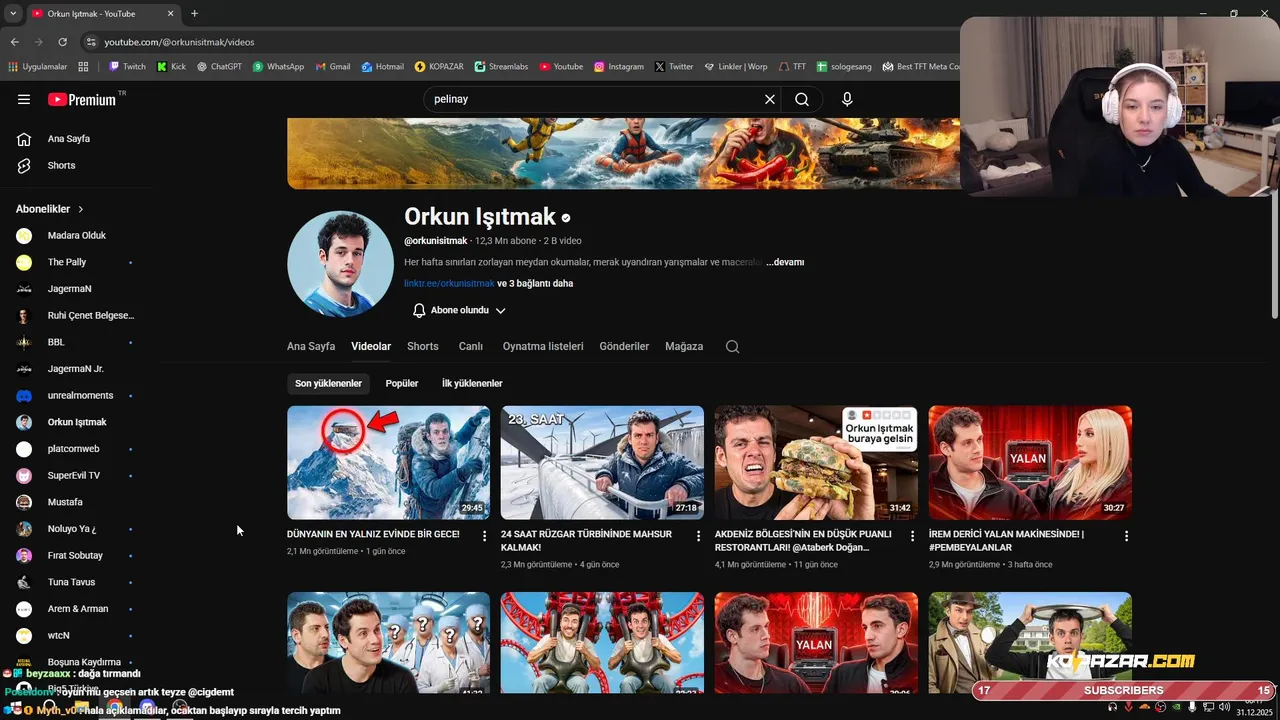Open the Uygulamalar apps shortcut
This screenshot has width=1280, height=720.
point(38,66)
